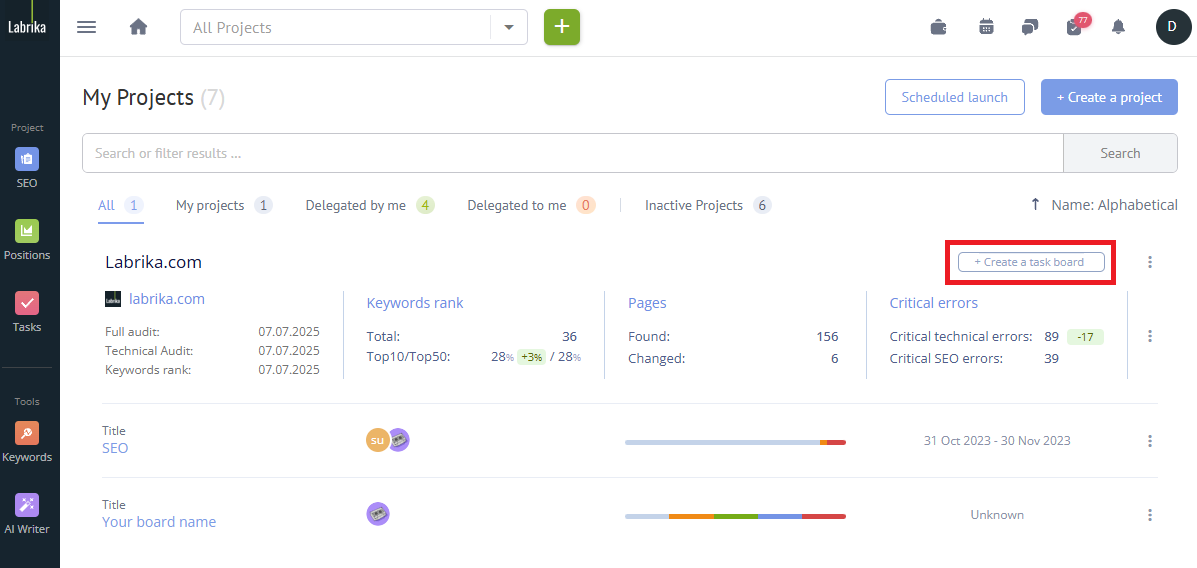Open the chat messages icon

[x=1029, y=27]
